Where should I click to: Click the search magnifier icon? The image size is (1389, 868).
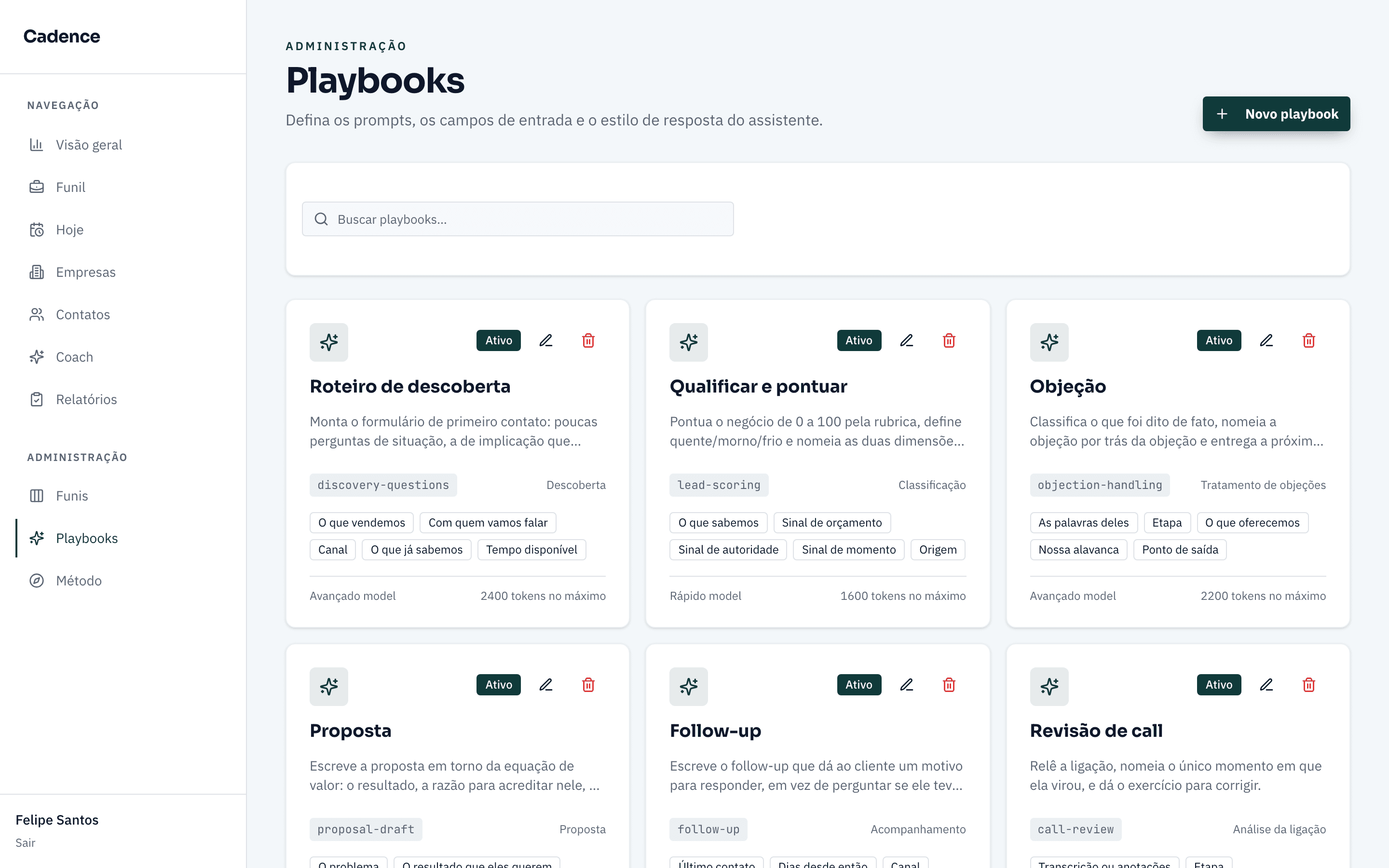click(321, 219)
